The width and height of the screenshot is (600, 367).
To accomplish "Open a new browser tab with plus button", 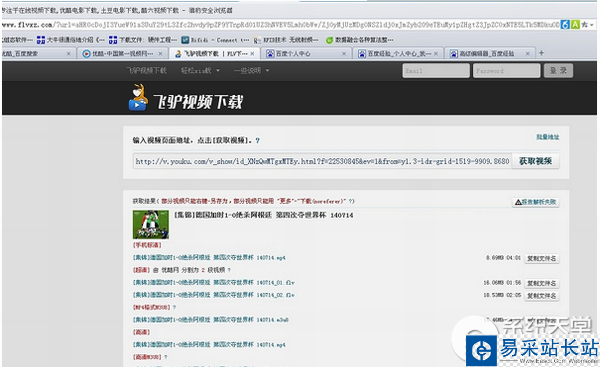I will click(x=541, y=53).
